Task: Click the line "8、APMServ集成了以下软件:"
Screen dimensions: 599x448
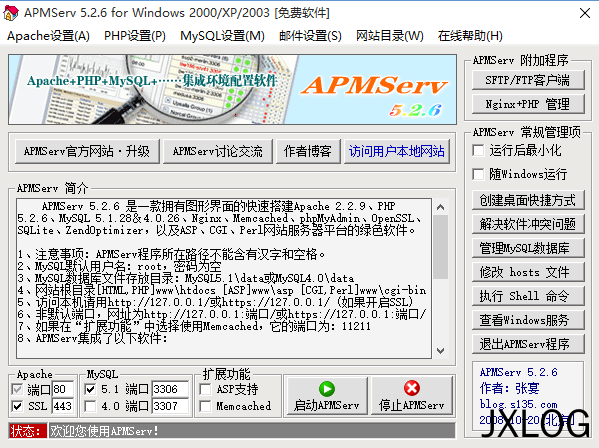Action: coord(92,338)
